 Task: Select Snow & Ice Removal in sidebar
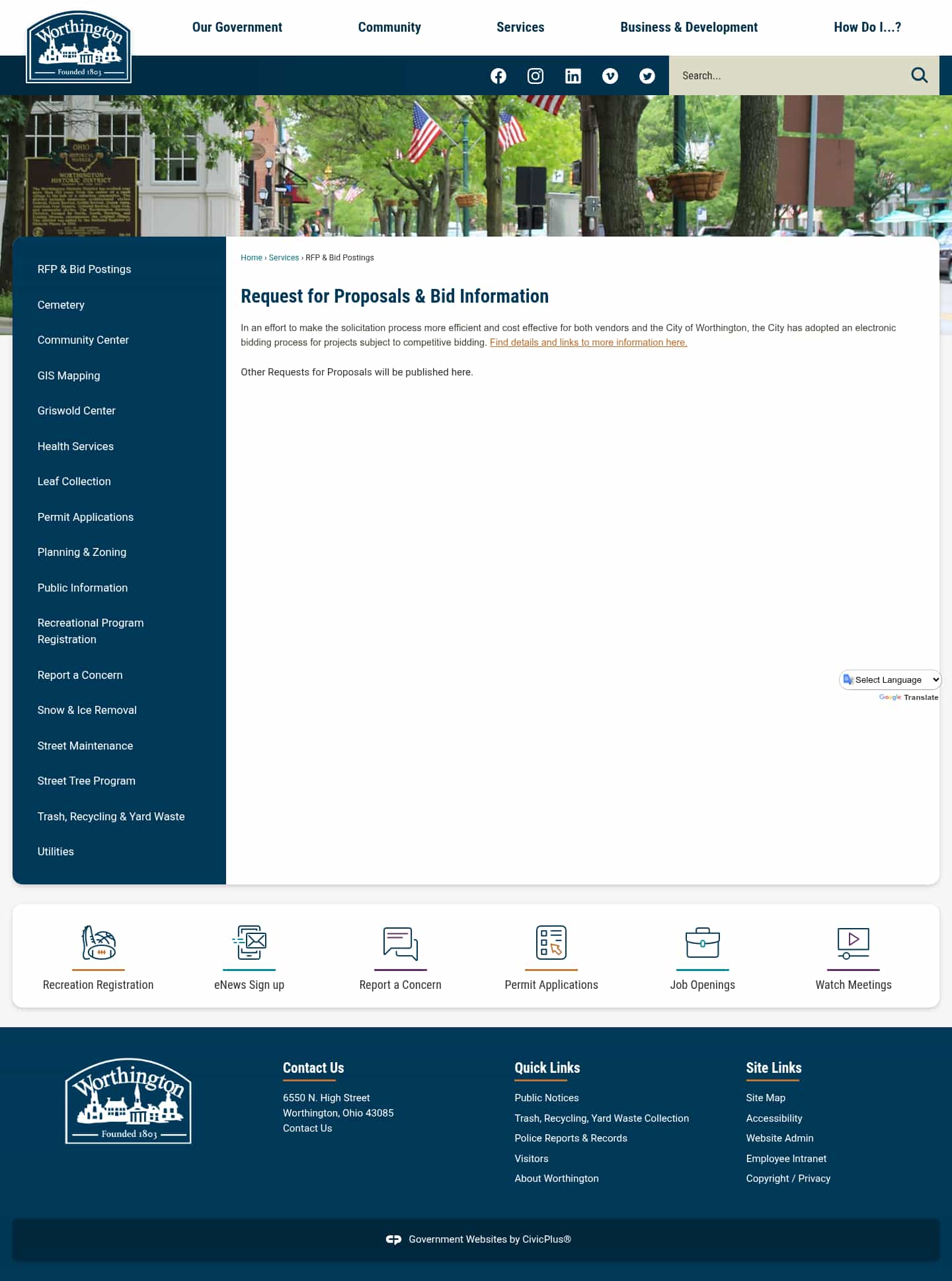pyautogui.click(x=87, y=710)
